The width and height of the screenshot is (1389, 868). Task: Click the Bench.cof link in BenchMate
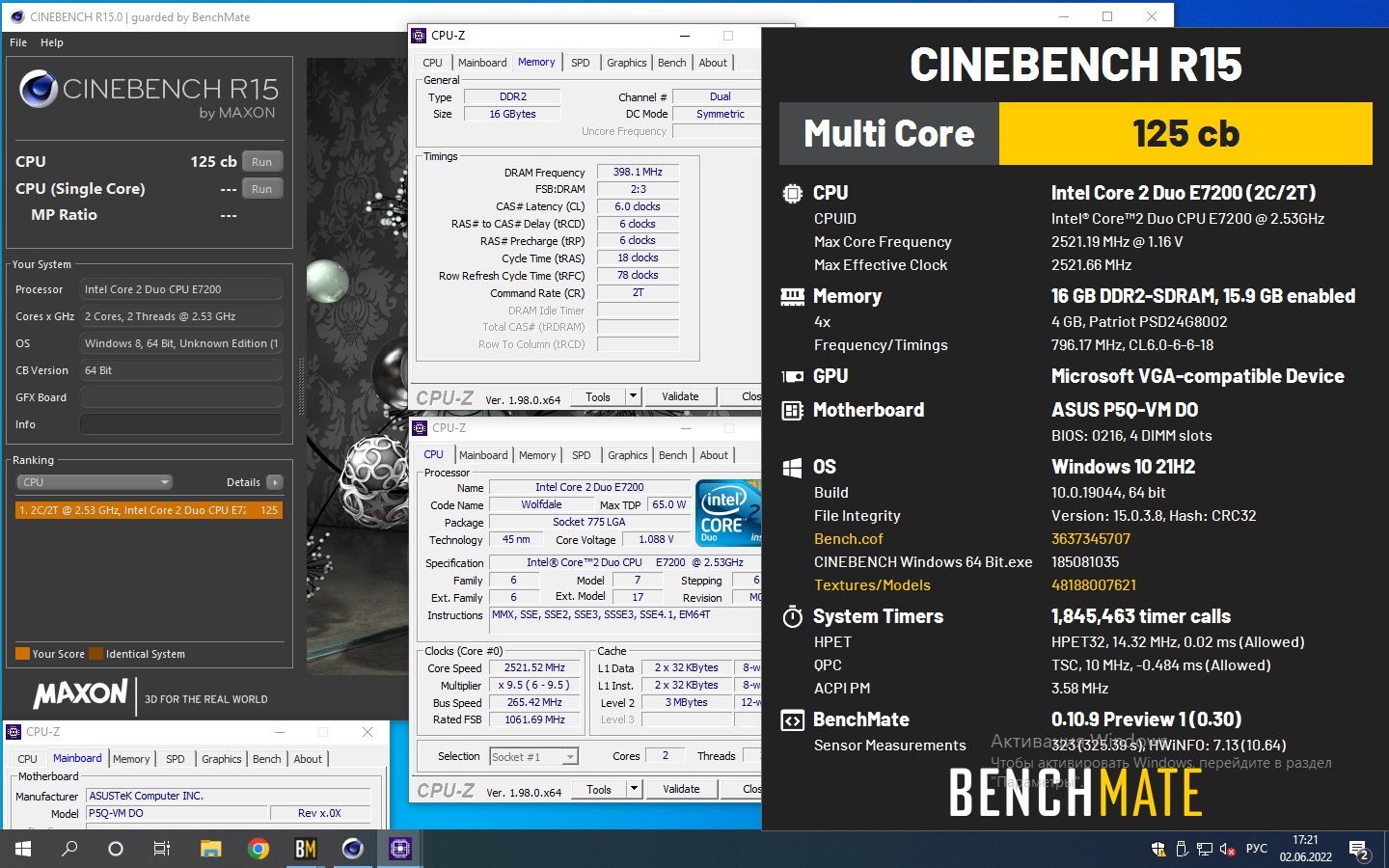849,539
